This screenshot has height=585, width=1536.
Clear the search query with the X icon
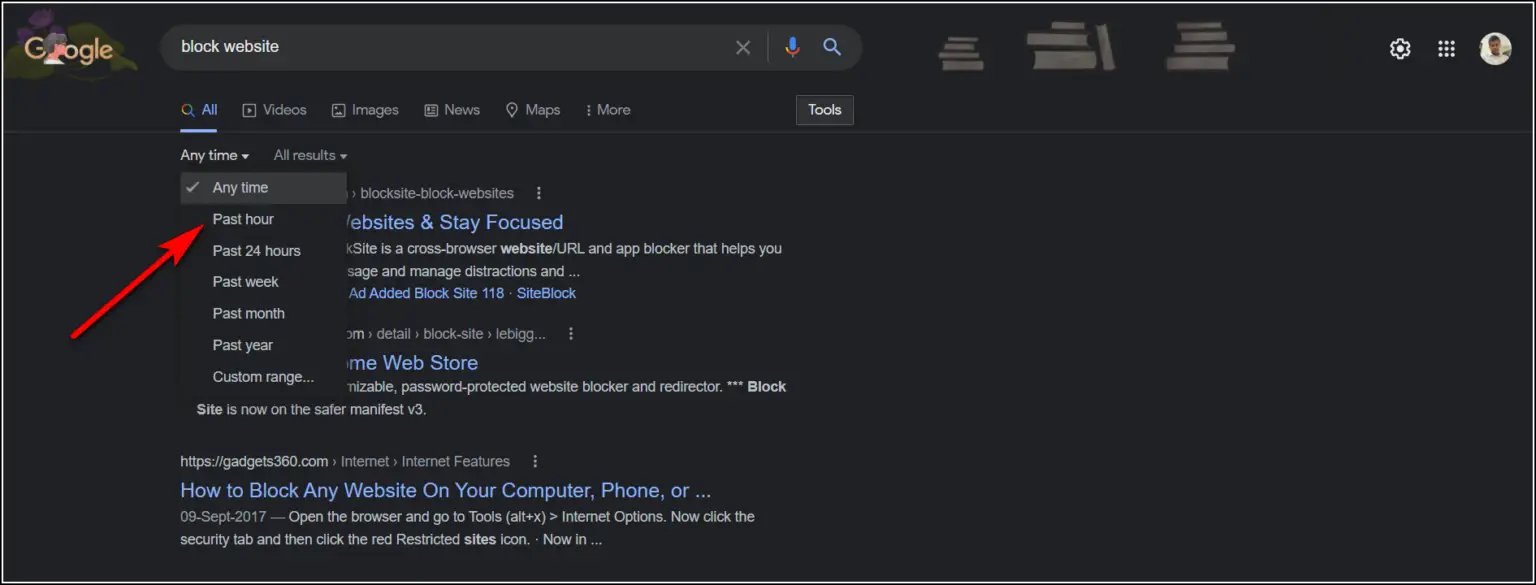pos(743,46)
